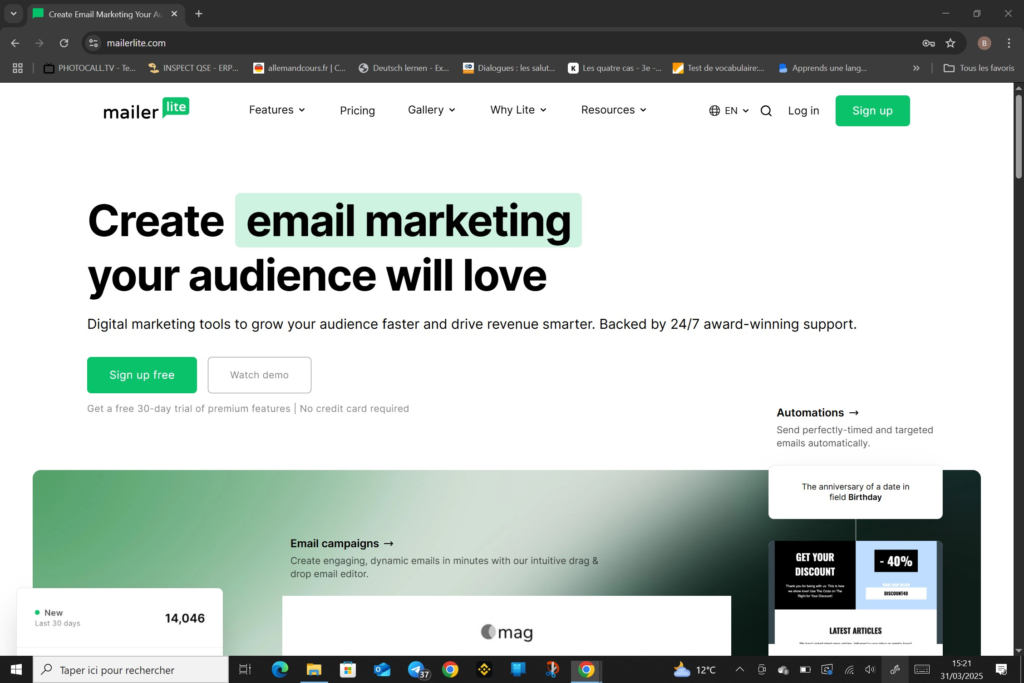The width and height of the screenshot is (1024, 683).
Task: Launch Microsoft Edge from taskbar
Action: pos(280,669)
